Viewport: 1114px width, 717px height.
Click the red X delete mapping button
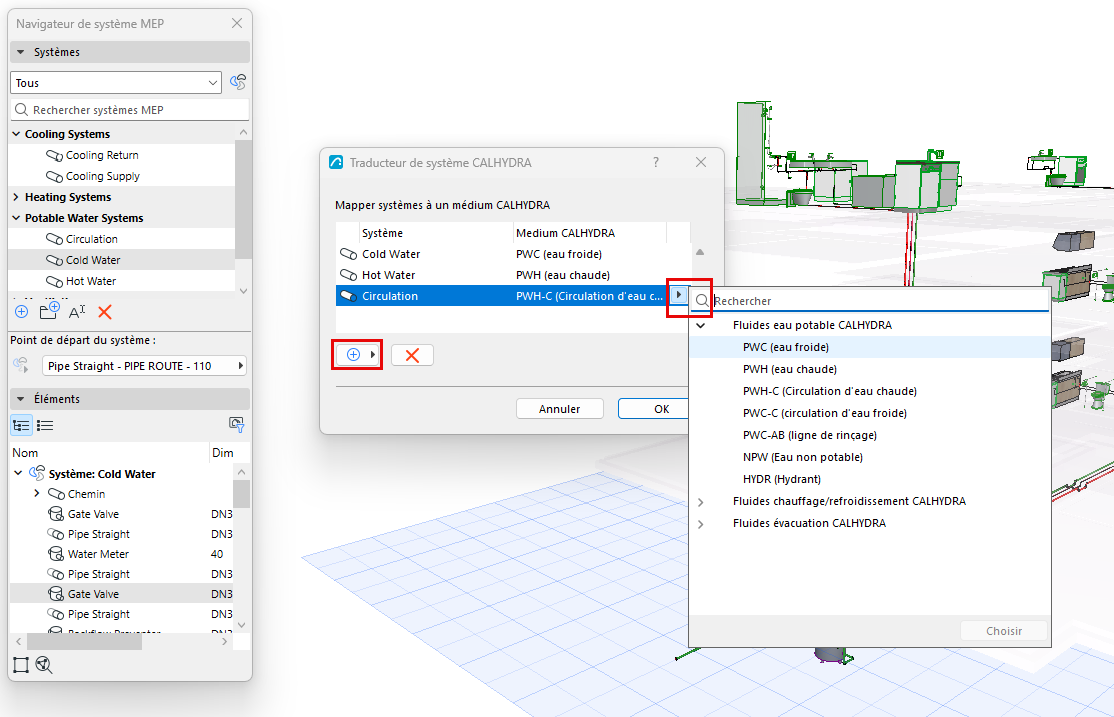[x=412, y=355]
